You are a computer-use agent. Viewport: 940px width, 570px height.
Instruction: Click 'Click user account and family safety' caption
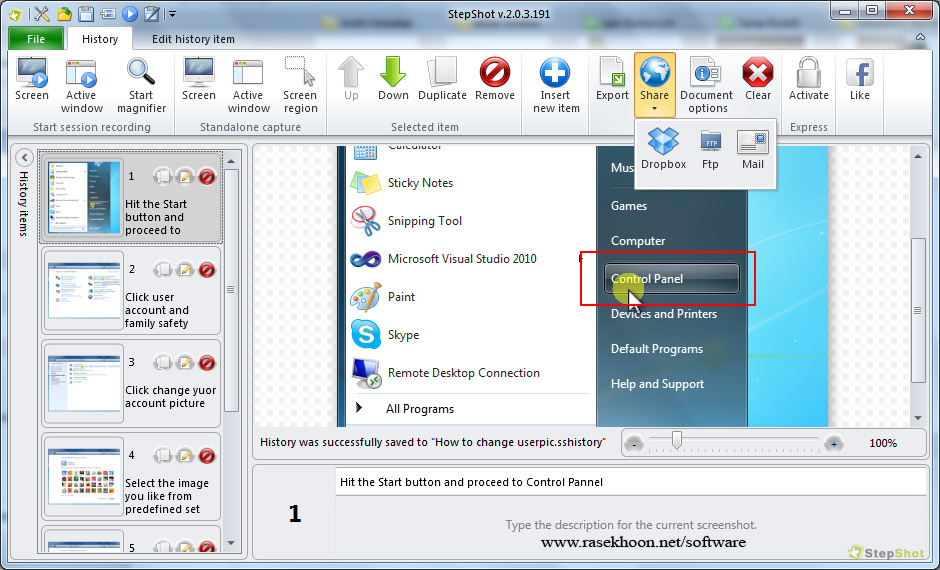click(157, 310)
